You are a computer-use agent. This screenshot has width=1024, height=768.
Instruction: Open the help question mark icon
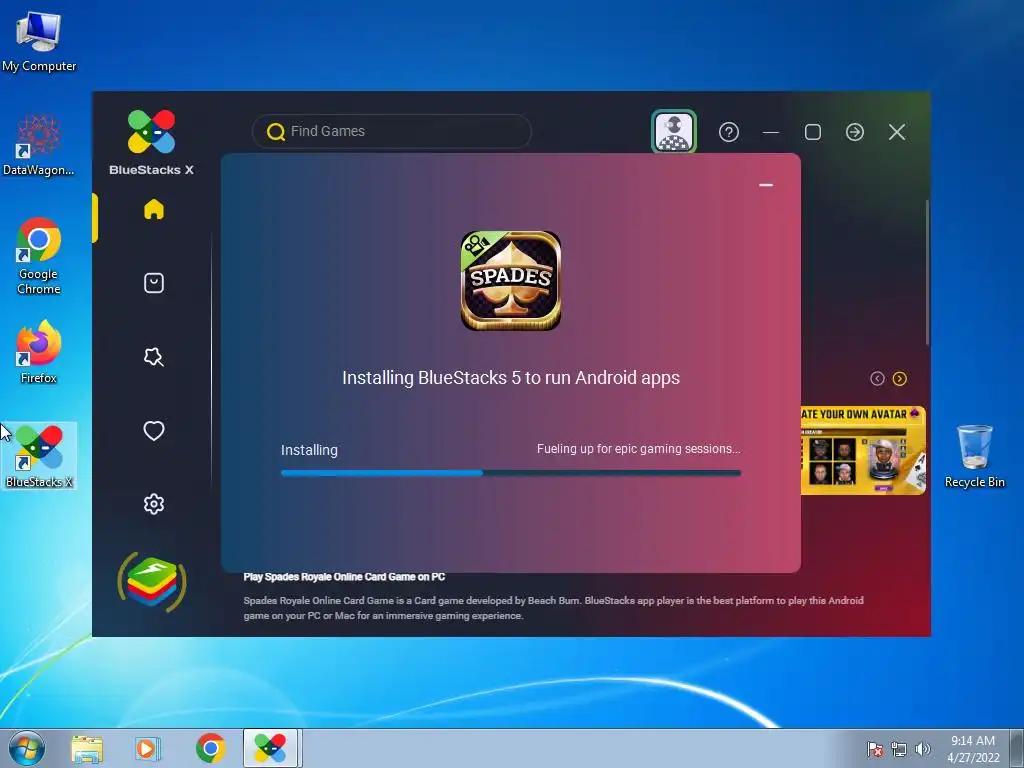(x=729, y=133)
